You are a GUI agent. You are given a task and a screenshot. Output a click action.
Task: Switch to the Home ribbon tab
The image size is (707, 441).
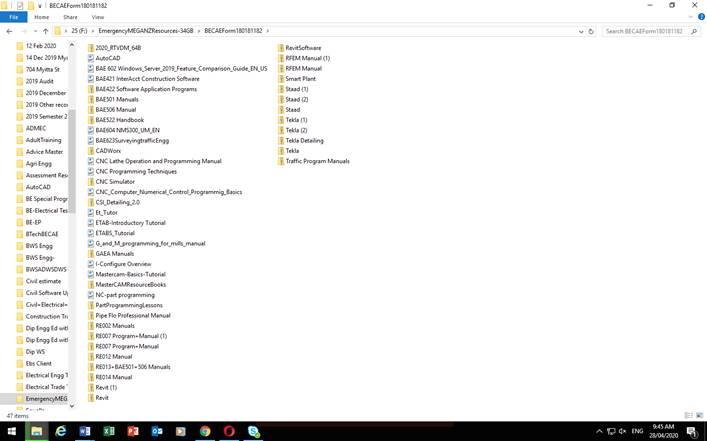click(41, 17)
